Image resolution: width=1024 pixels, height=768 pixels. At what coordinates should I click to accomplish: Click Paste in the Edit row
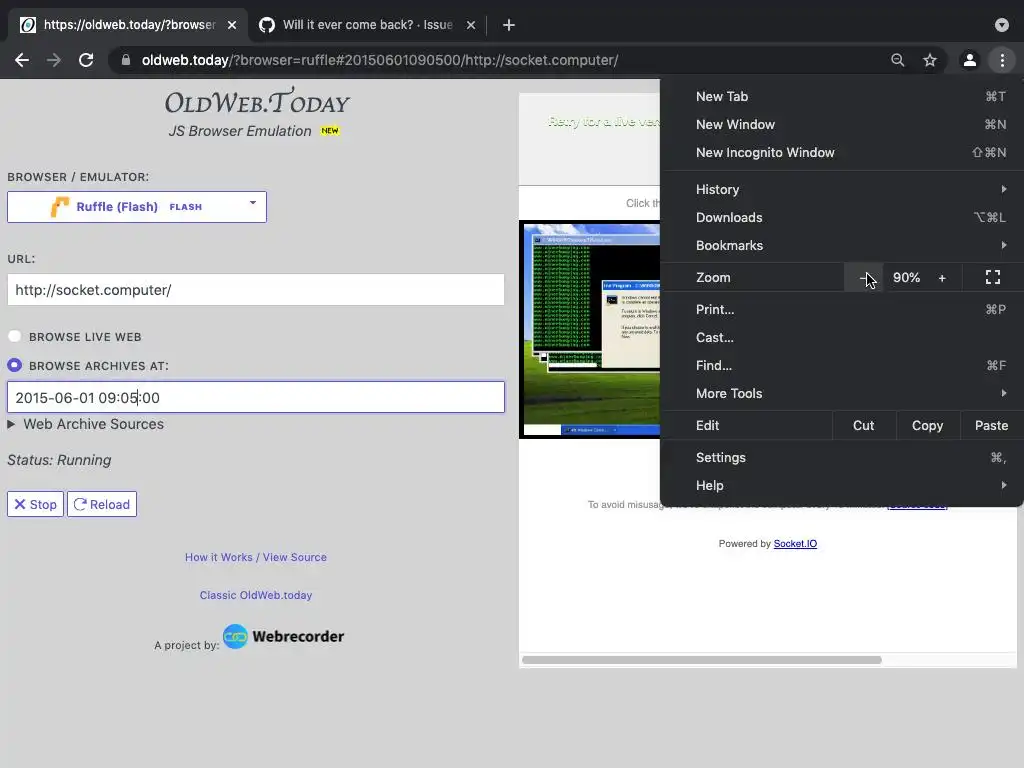991,425
